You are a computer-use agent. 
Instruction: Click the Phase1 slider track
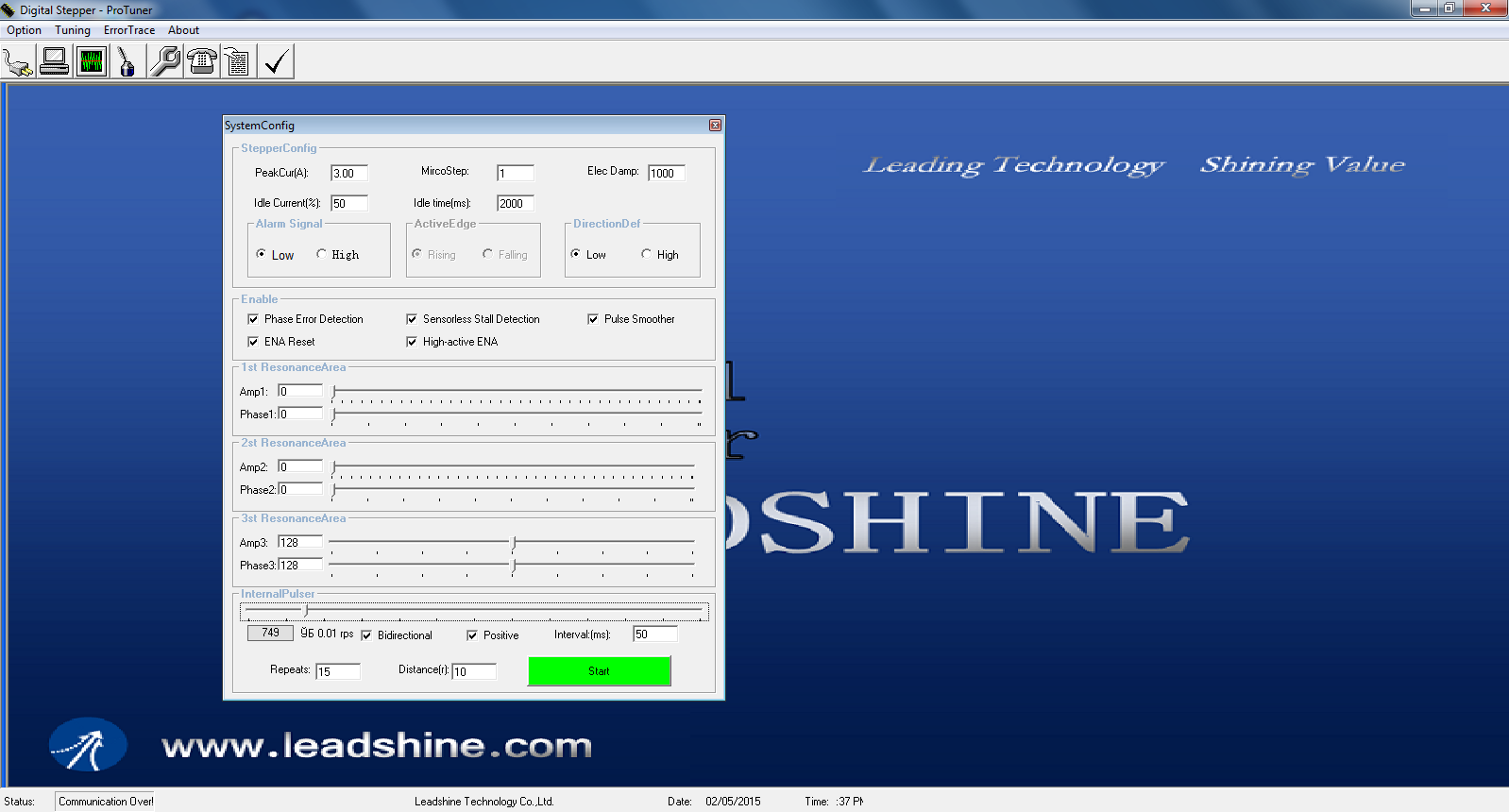pos(517,414)
